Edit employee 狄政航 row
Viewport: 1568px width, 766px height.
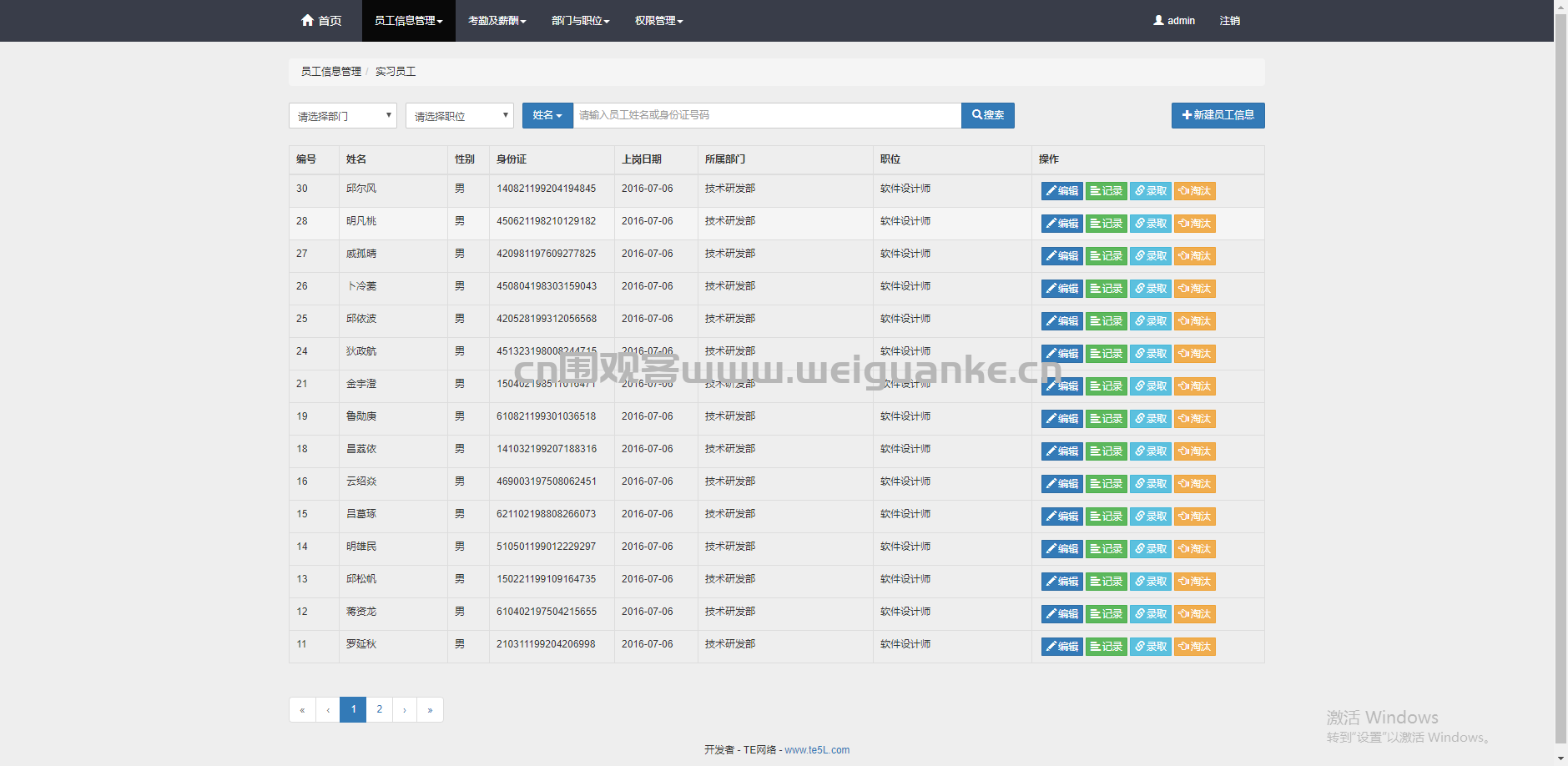click(1062, 354)
